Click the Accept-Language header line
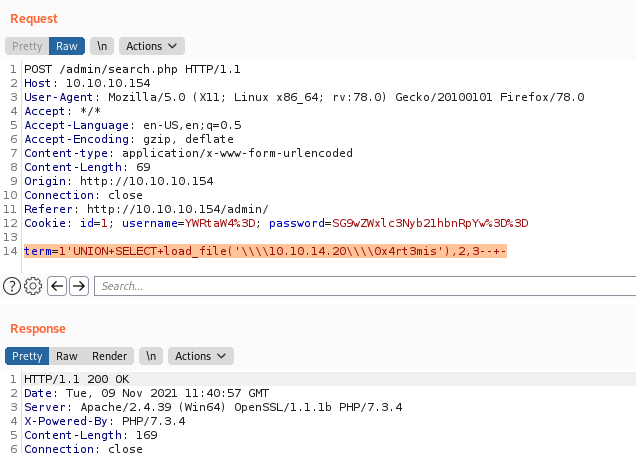636x453 pixels. click(133, 125)
